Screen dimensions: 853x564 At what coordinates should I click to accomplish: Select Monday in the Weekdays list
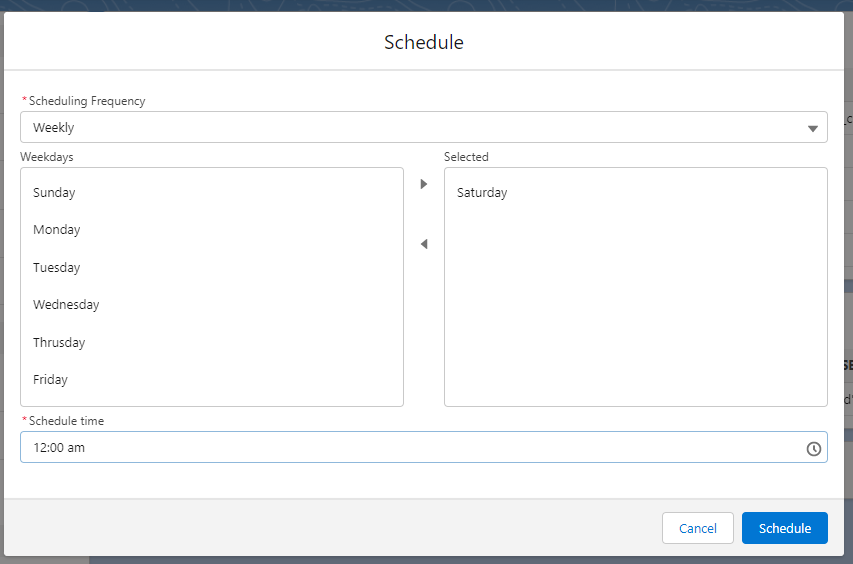(56, 230)
